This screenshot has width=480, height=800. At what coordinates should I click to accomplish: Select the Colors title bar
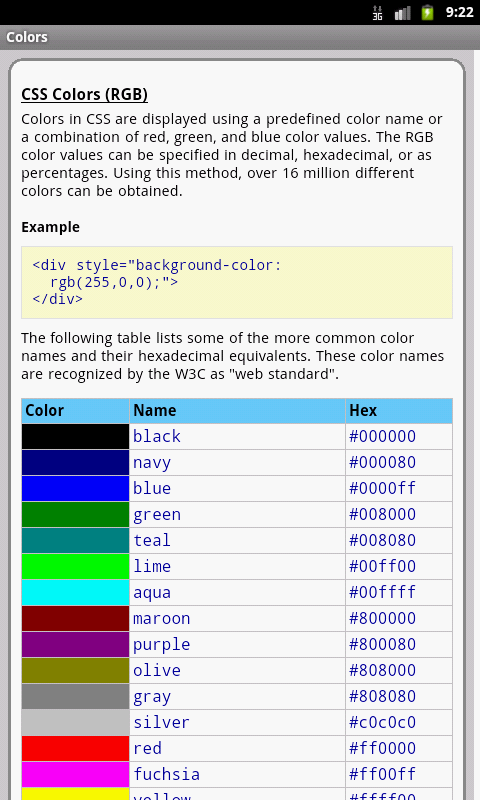[240, 37]
